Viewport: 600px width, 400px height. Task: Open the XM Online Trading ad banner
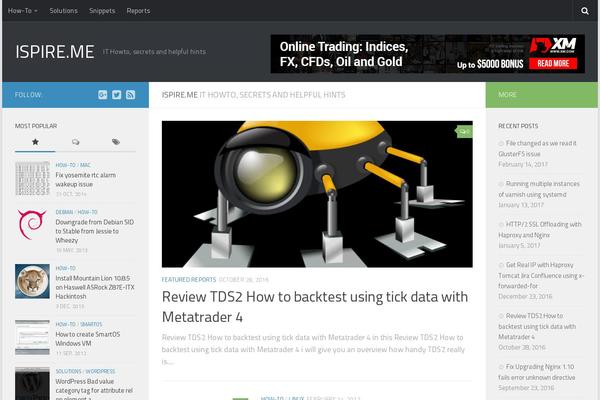[427, 54]
